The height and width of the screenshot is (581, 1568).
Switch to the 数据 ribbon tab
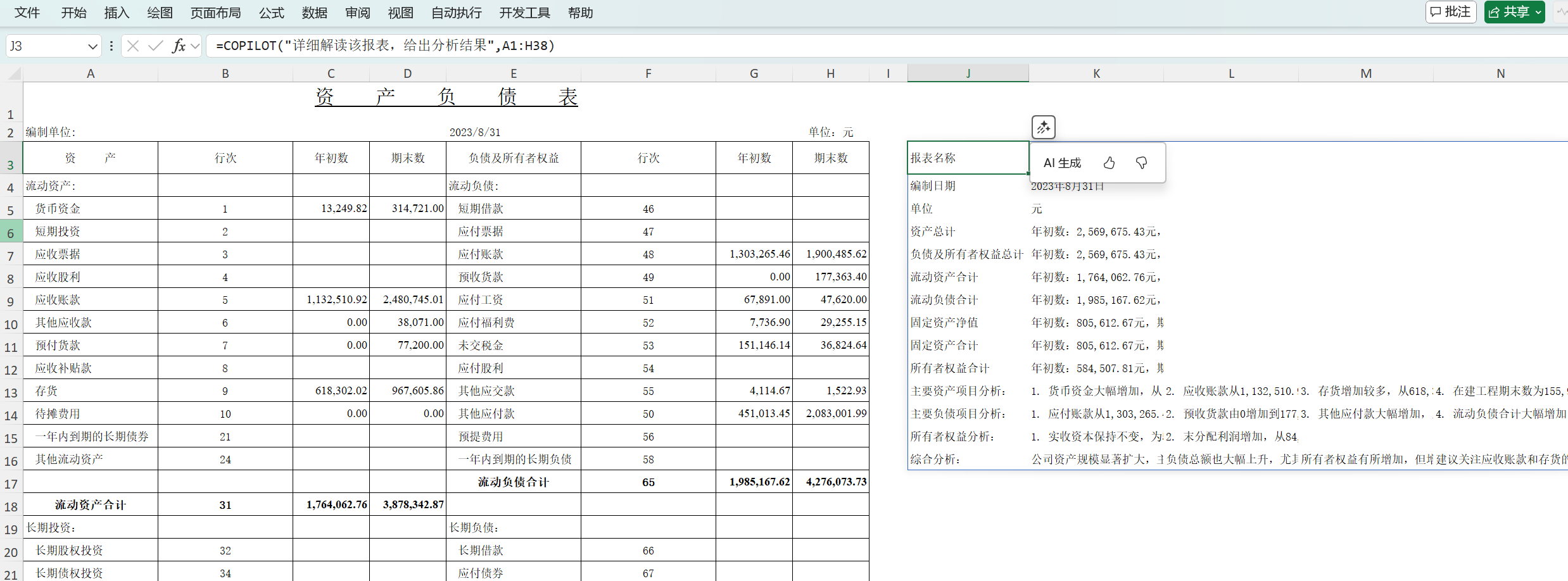coord(315,13)
